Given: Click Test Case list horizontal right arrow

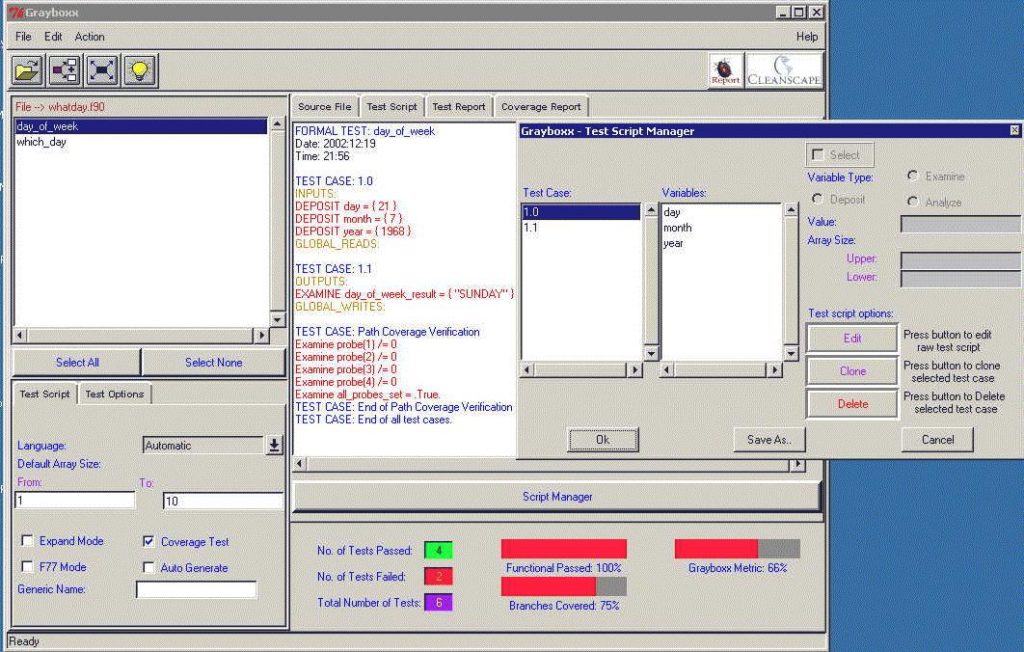Looking at the screenshot, I should pos(634,370).
